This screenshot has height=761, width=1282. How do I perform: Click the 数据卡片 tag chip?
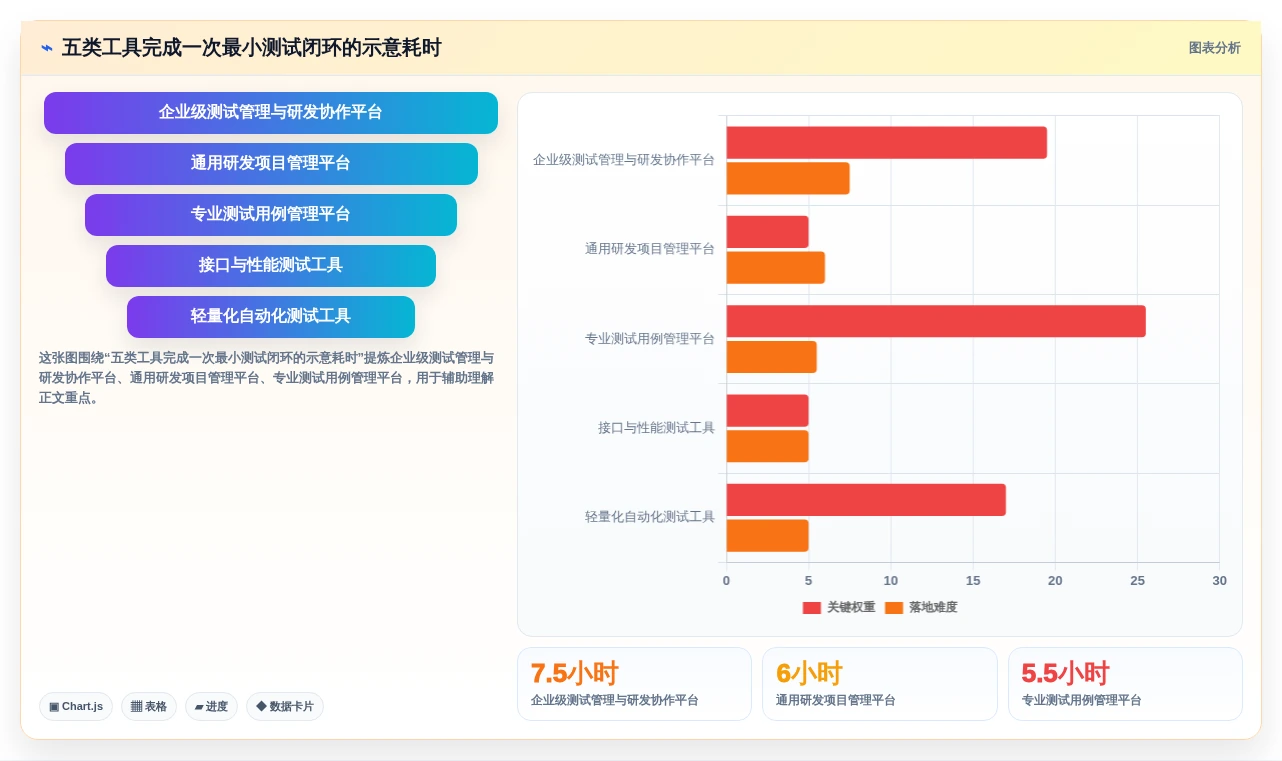[285, 707]
